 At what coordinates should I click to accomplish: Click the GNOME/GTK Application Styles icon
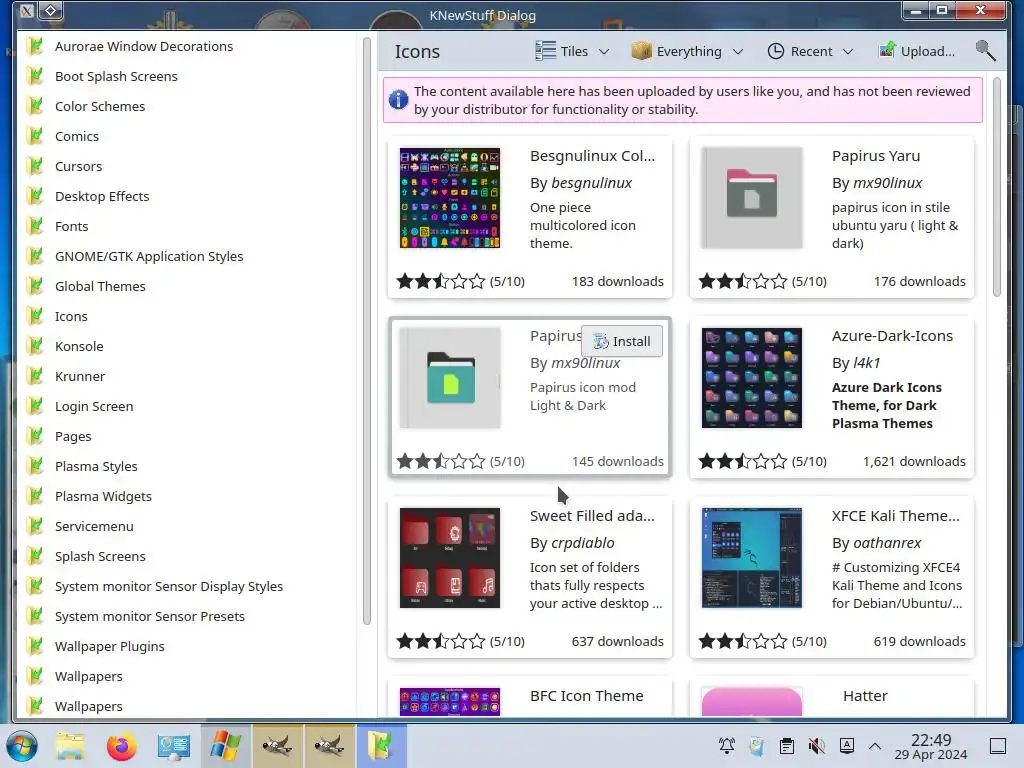click(35, 256)
